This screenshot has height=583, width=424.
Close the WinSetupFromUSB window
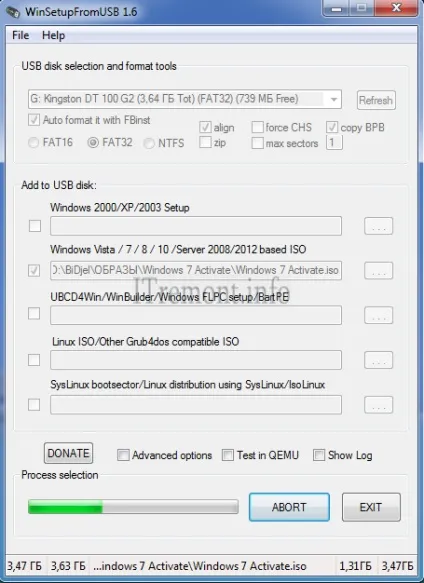(x=396, y=8)
